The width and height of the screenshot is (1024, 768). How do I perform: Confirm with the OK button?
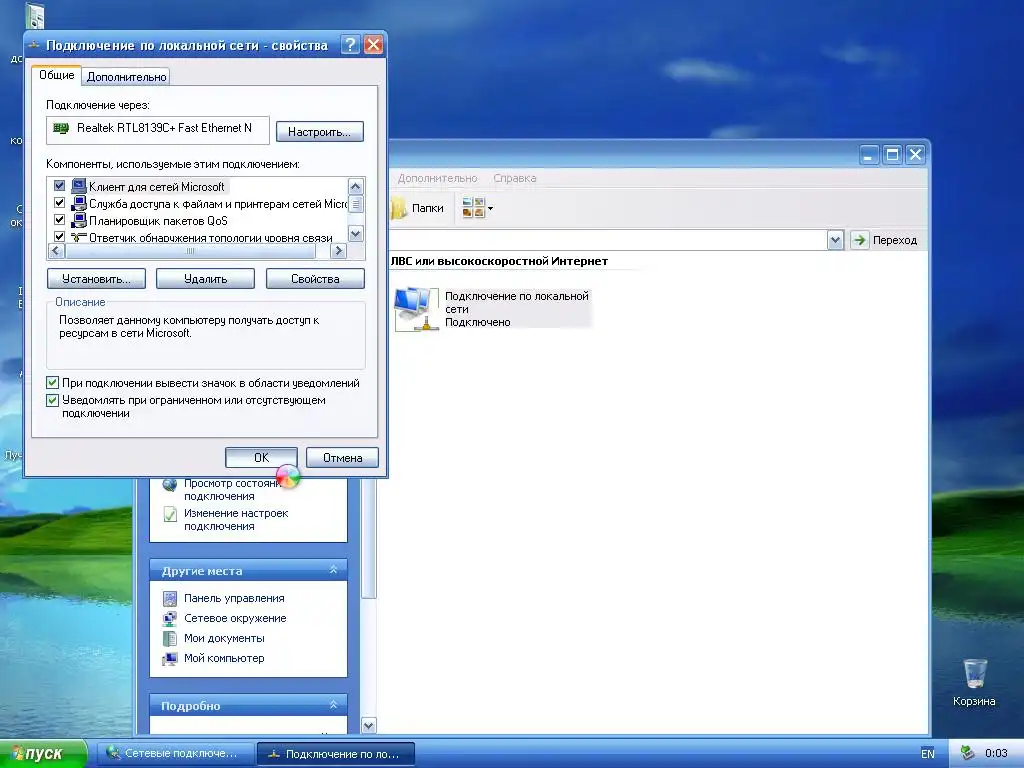click(261, 458)
